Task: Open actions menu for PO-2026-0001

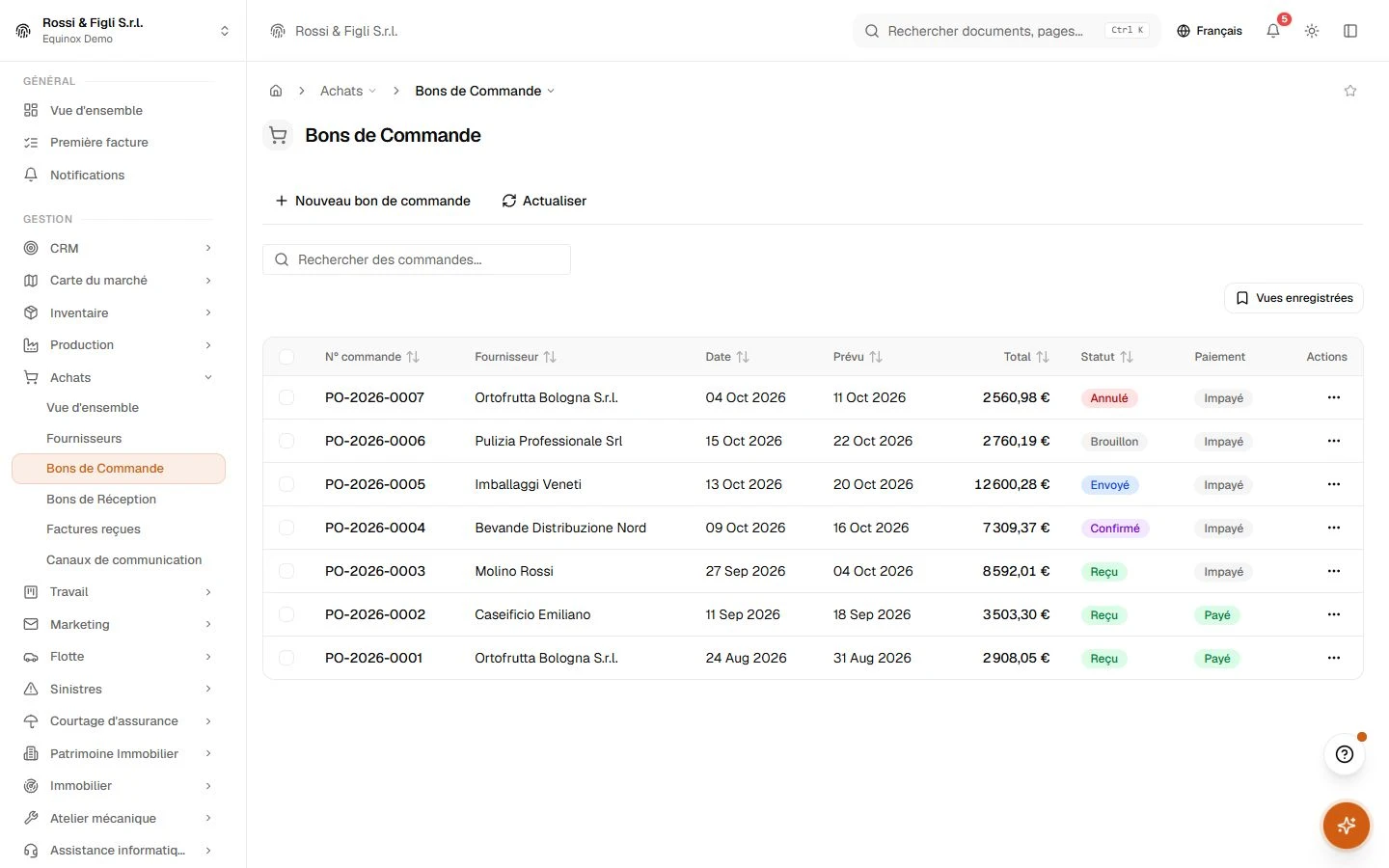Action: point(1334,658)
